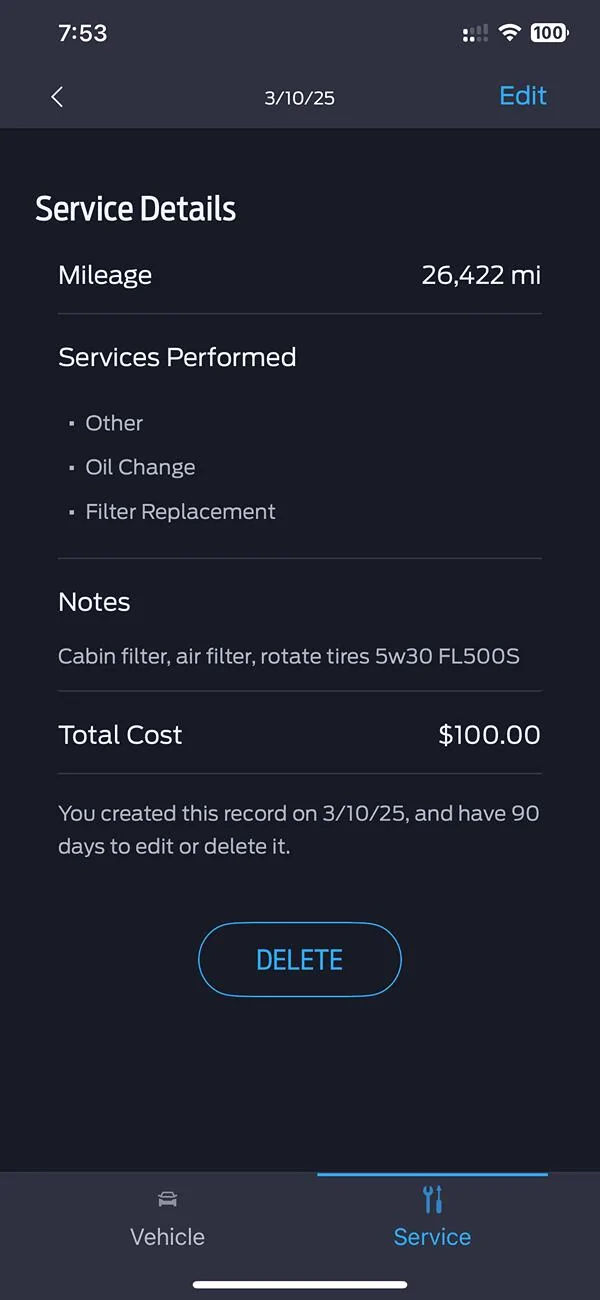Tap the Wi-Fi status icon
Image resolution: width=600 pixels, height=1300 pixels.
click(x=510, y=33)
